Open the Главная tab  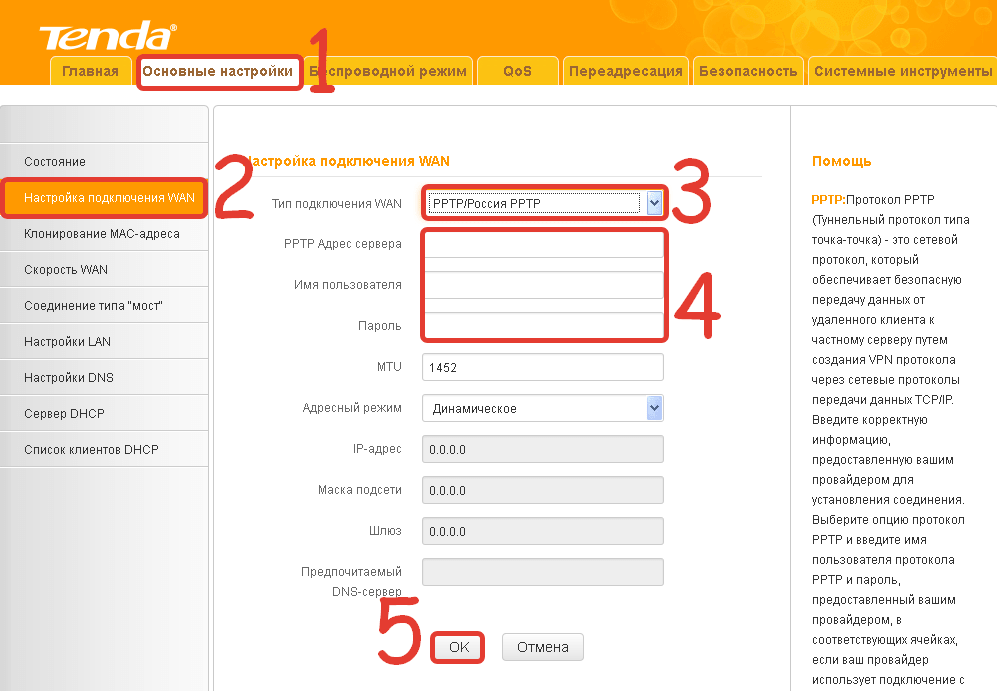[90, 71]
